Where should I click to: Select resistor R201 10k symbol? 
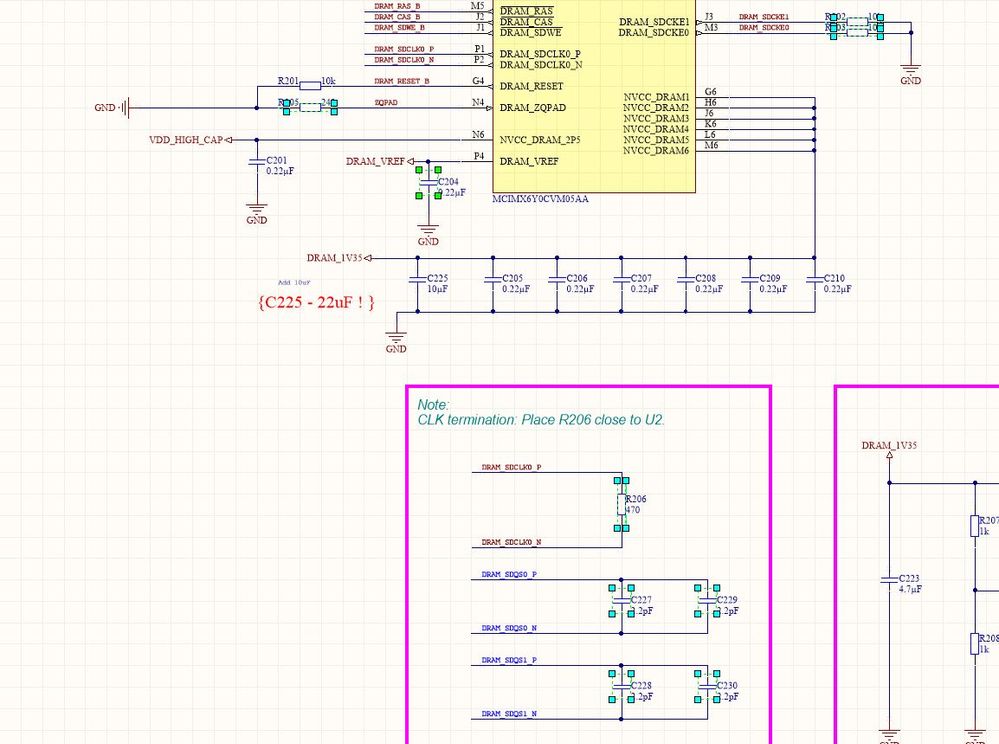click(x=310, y=86)
